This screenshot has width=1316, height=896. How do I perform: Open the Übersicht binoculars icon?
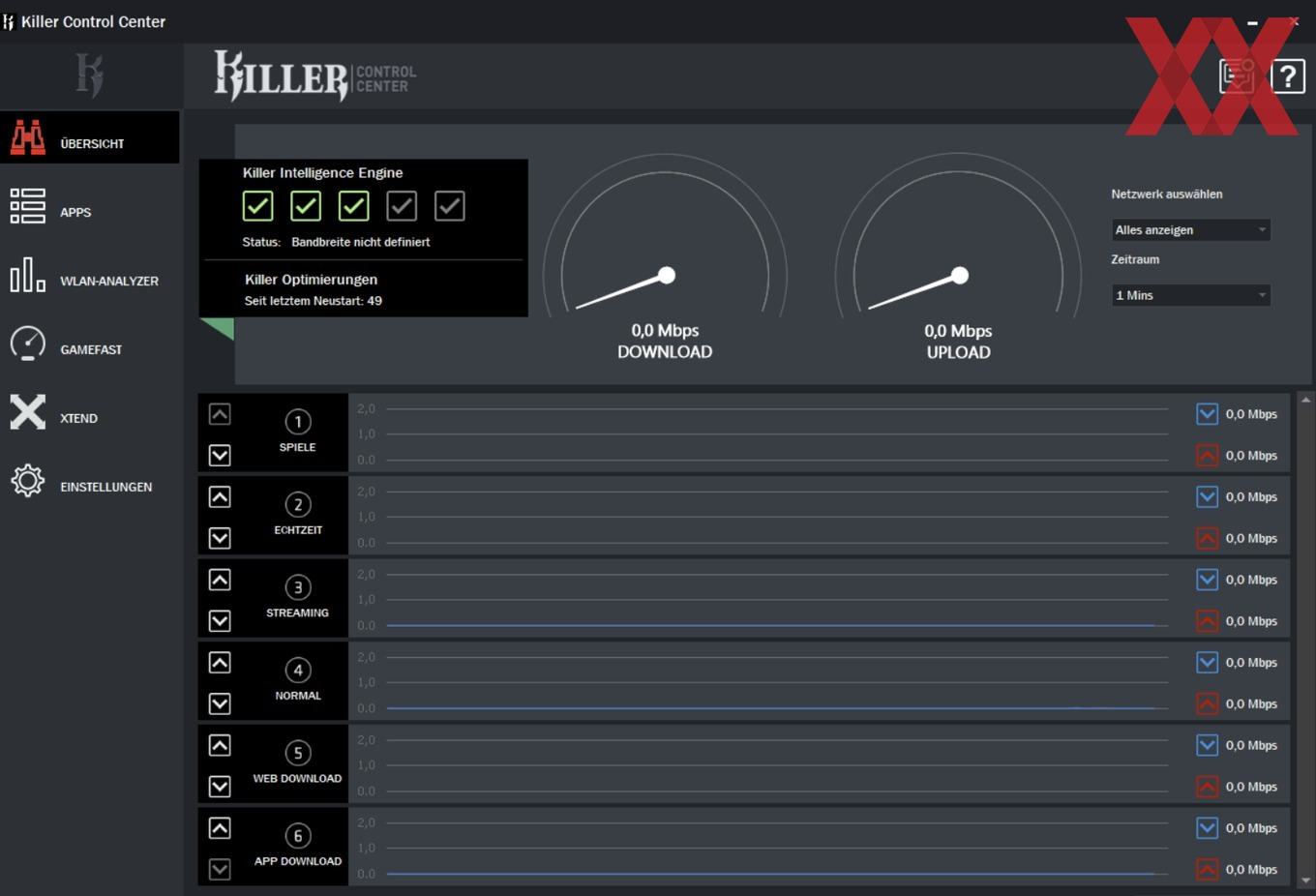(x=27, y=137)
